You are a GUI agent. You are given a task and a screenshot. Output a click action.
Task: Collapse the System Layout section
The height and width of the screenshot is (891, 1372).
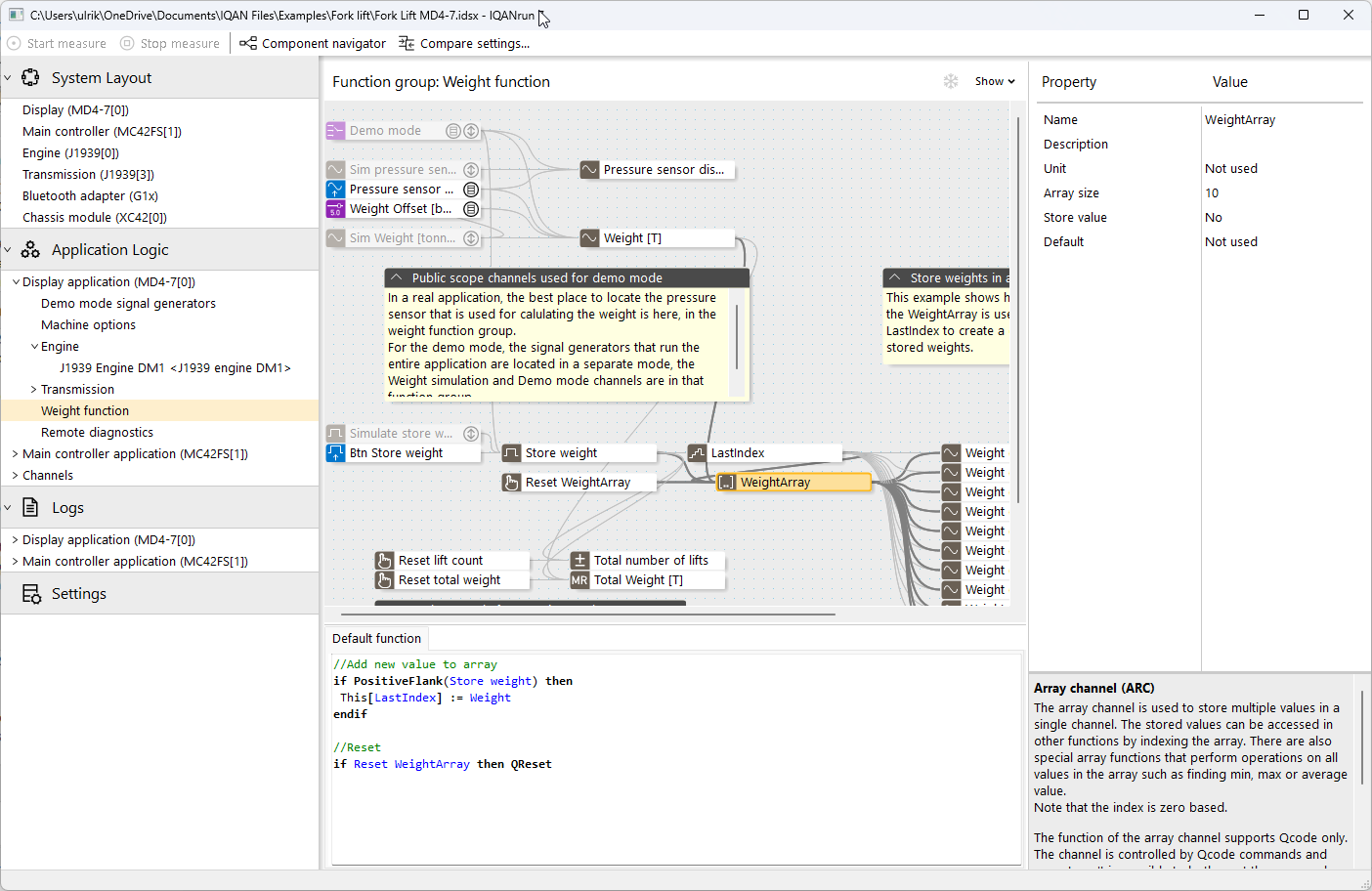click(8, 77)
